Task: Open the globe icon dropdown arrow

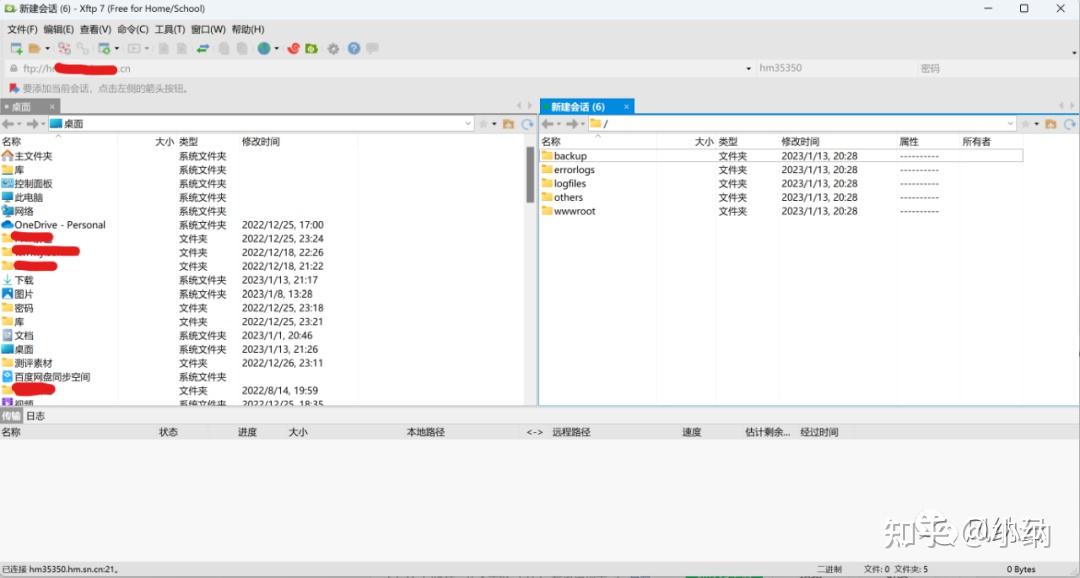Action: [277, 48]
